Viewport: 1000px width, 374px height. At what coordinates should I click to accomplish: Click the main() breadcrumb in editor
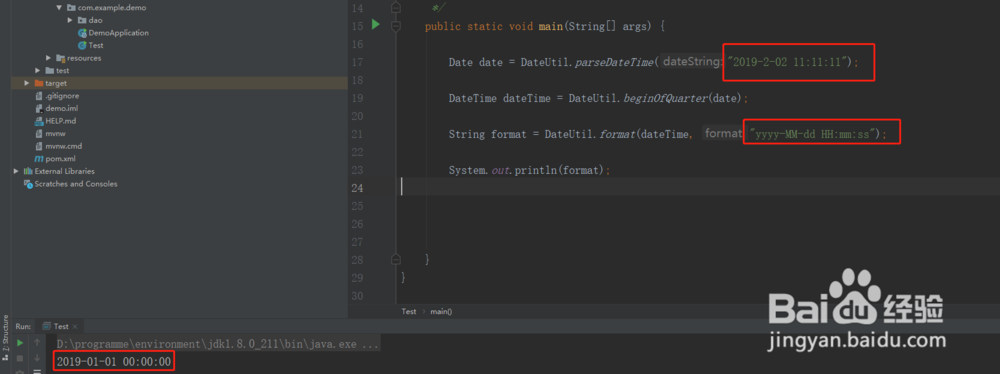(x=441, y=311)
